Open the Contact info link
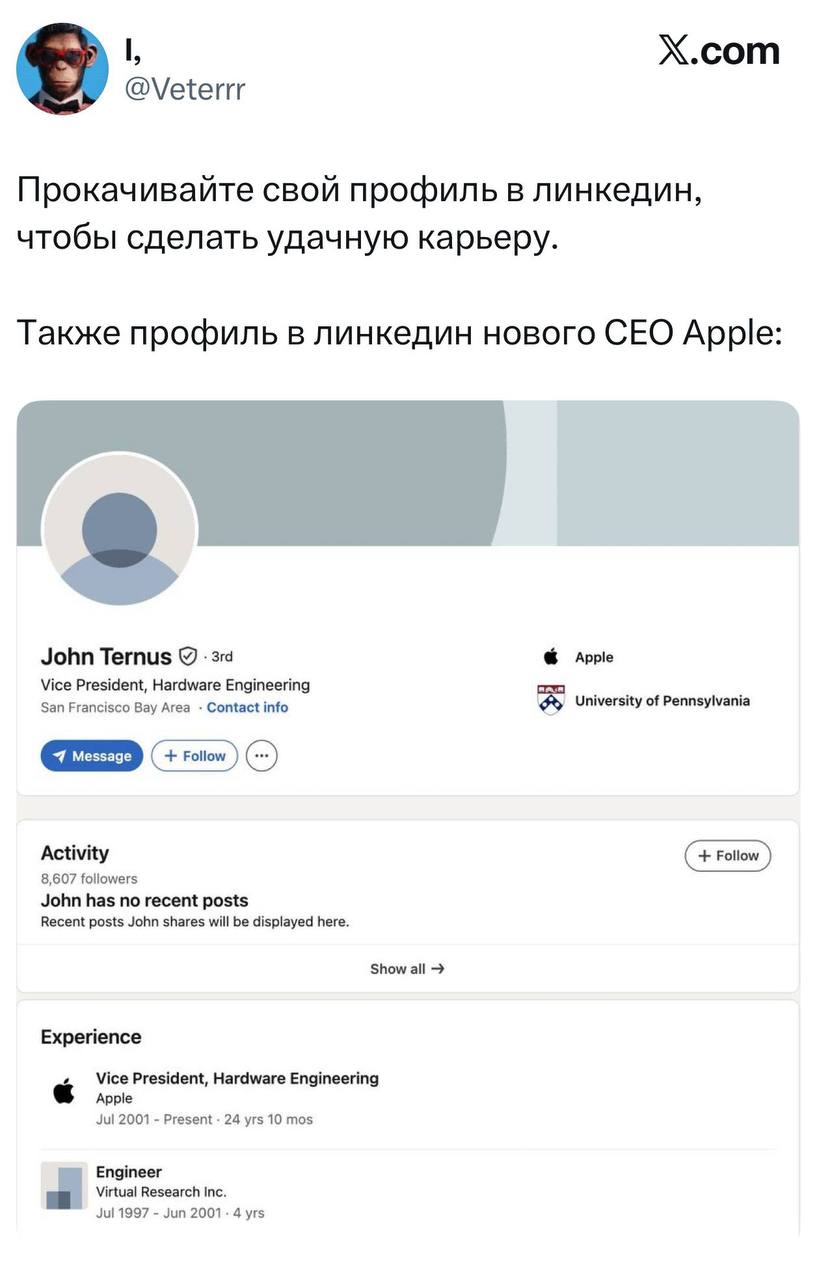Image resolution: width=817 pixels, height=1280 pixels. click(247, 707)
